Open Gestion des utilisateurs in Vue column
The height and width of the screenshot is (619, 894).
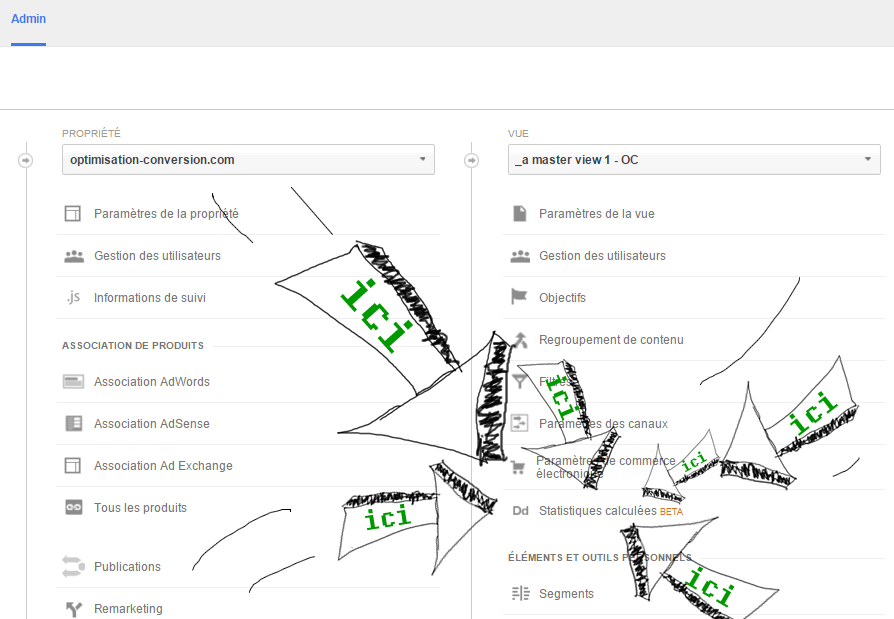click(602, 256)
